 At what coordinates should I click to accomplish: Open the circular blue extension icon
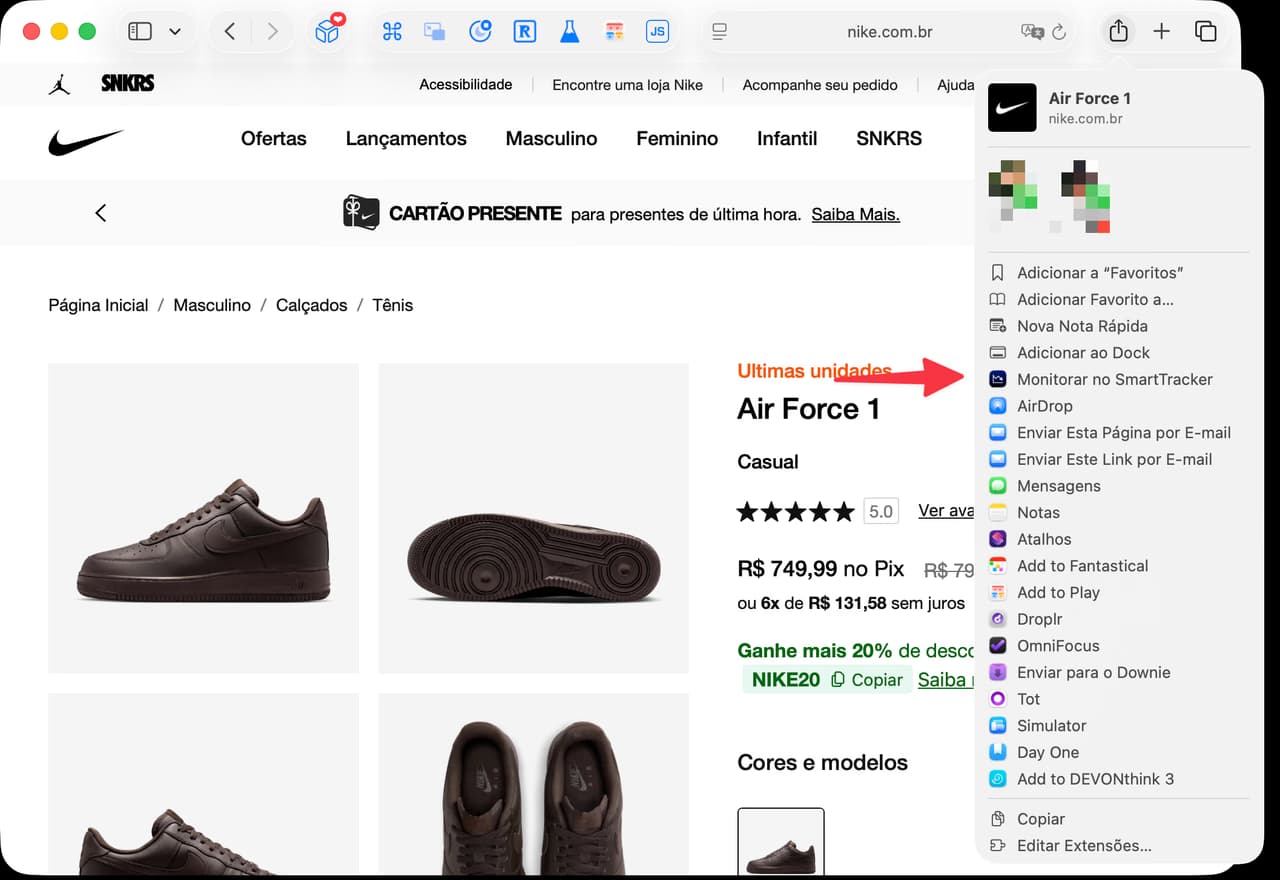[480, 32]
